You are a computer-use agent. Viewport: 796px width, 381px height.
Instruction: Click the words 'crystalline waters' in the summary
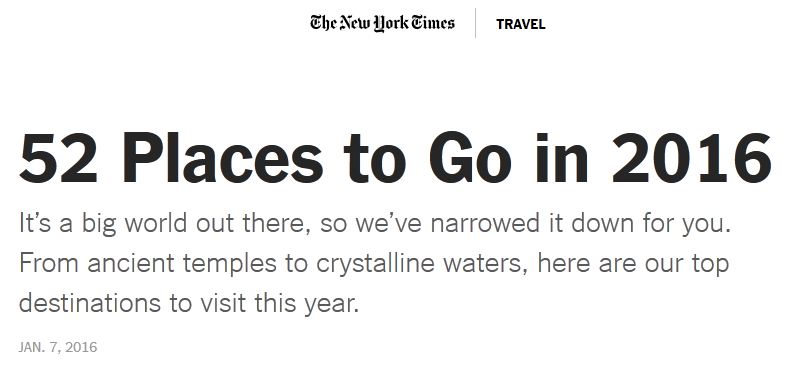coord(418,264)
